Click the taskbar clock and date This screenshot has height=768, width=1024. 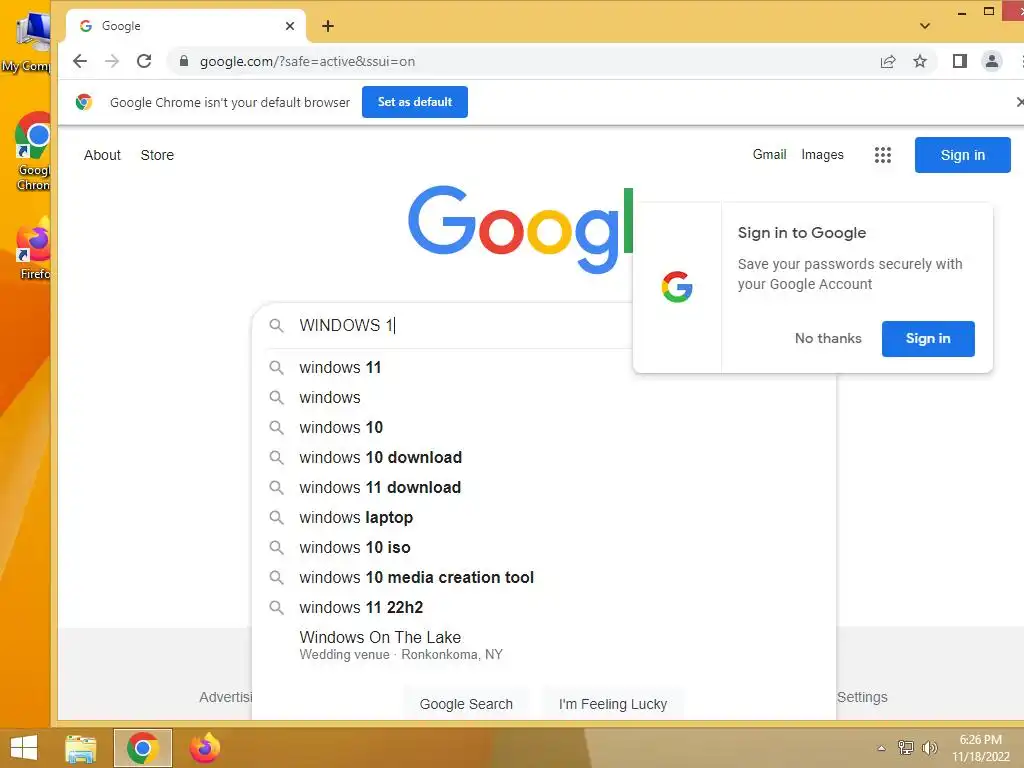tap(980, 748)
